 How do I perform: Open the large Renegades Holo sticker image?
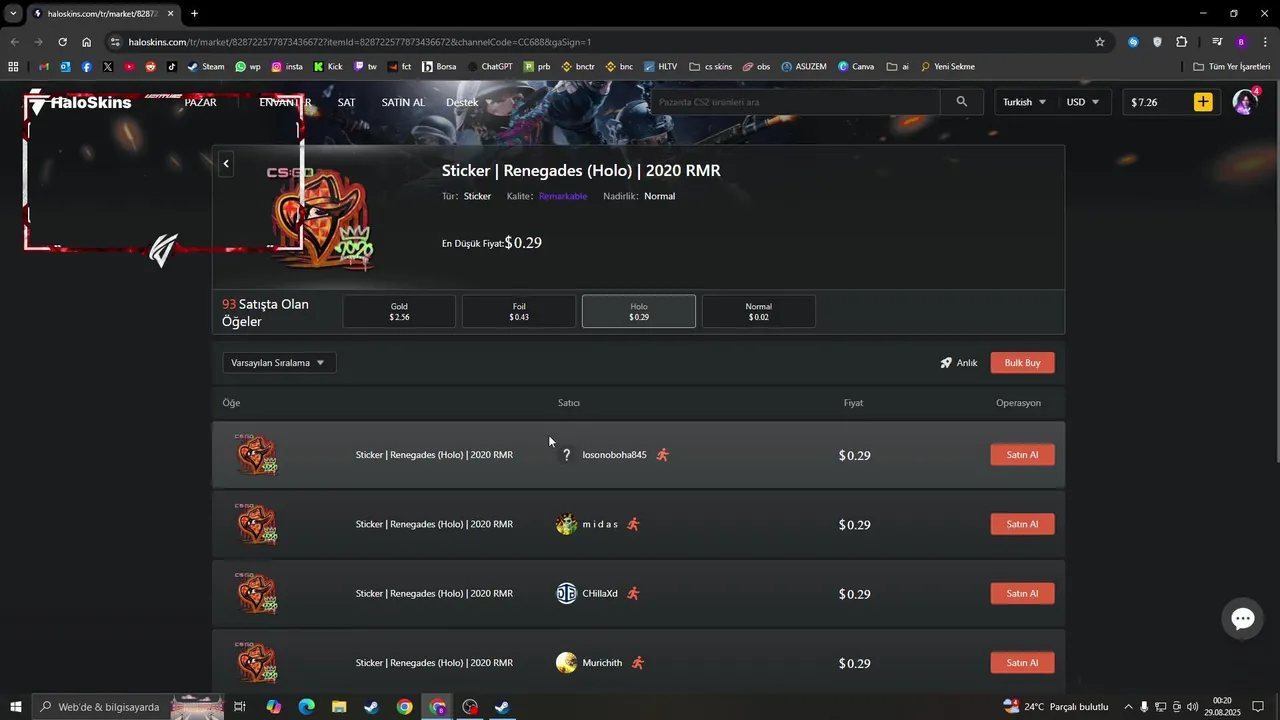click(323, 218)
